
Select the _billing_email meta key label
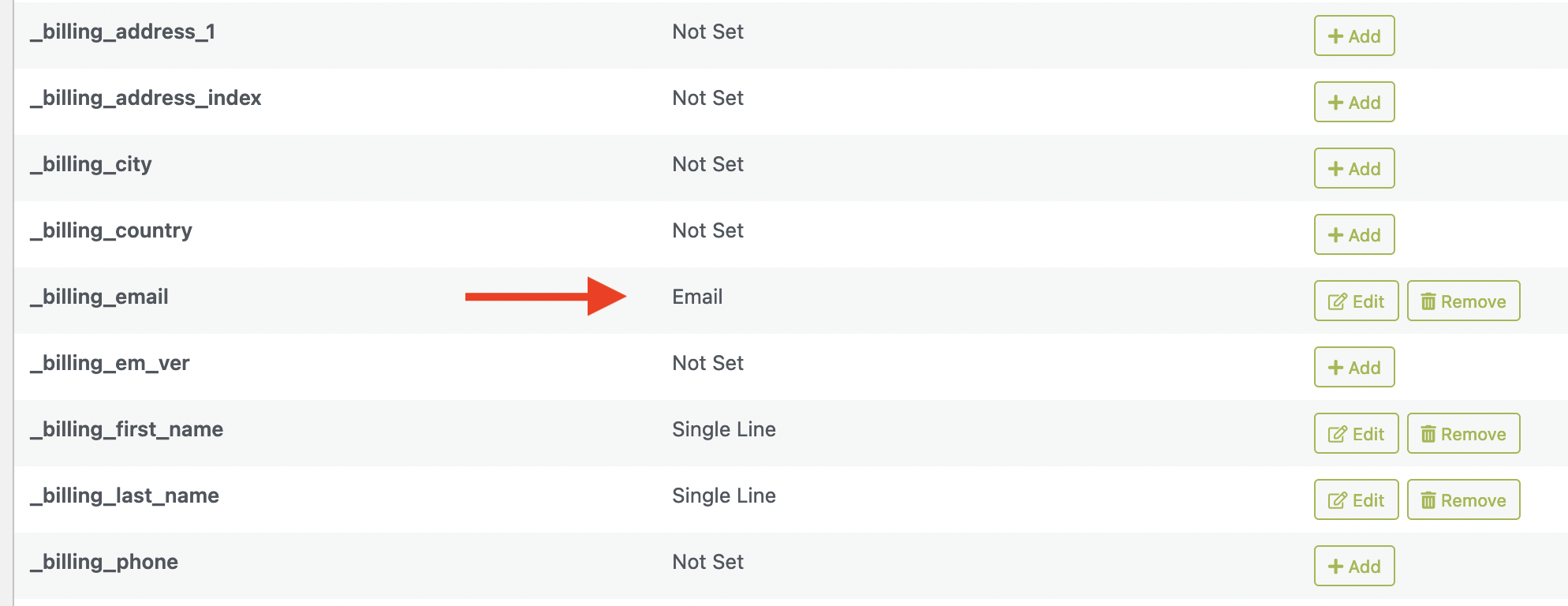pos(99,297)
